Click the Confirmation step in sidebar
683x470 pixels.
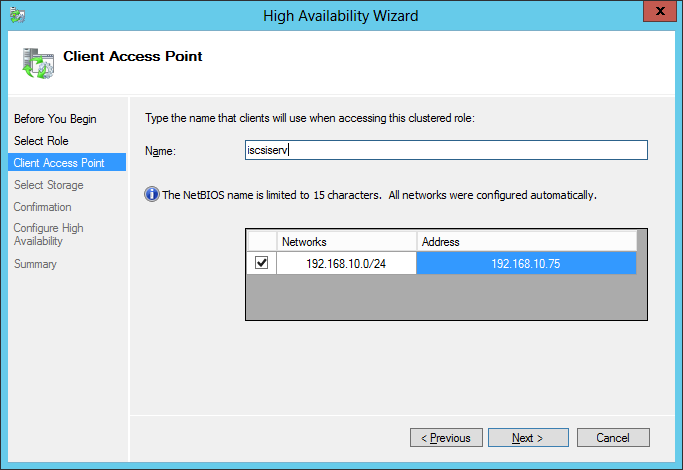point(42,207)
